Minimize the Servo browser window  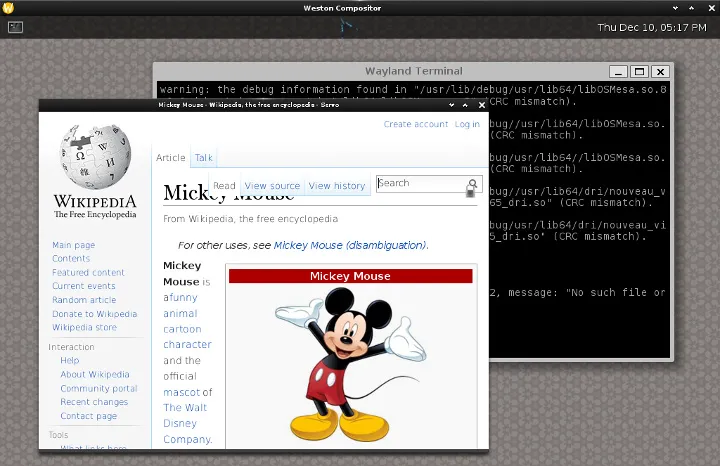tap(451, 105)
